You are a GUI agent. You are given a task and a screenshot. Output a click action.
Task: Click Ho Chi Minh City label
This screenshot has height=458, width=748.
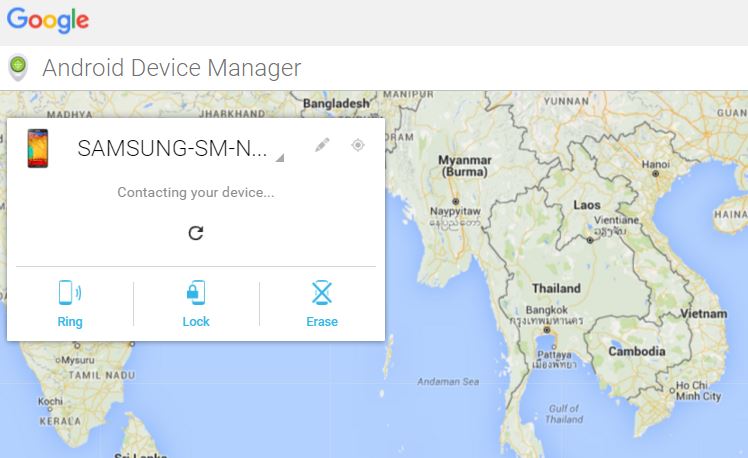[698, 391]
